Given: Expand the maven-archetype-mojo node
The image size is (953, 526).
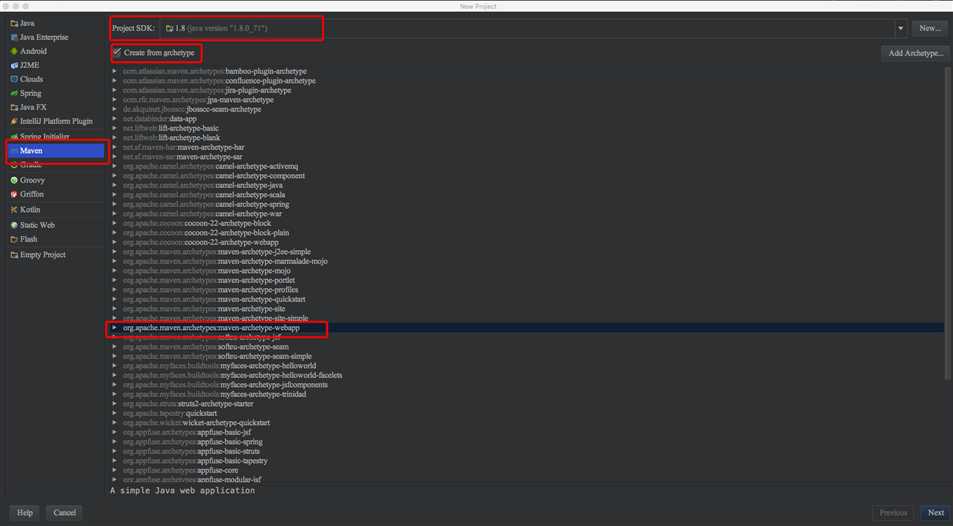Looking at the screenshot, I should tap(114, 271).
